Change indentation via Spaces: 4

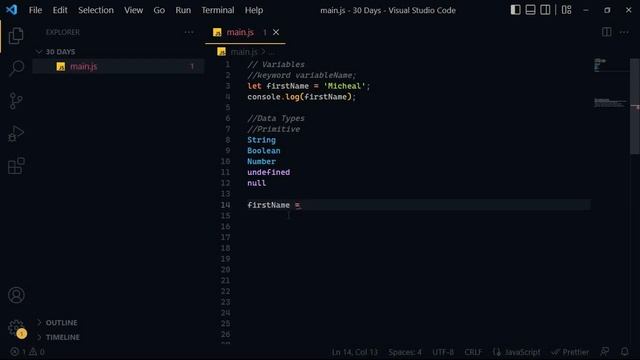click(x=405, y=352)
